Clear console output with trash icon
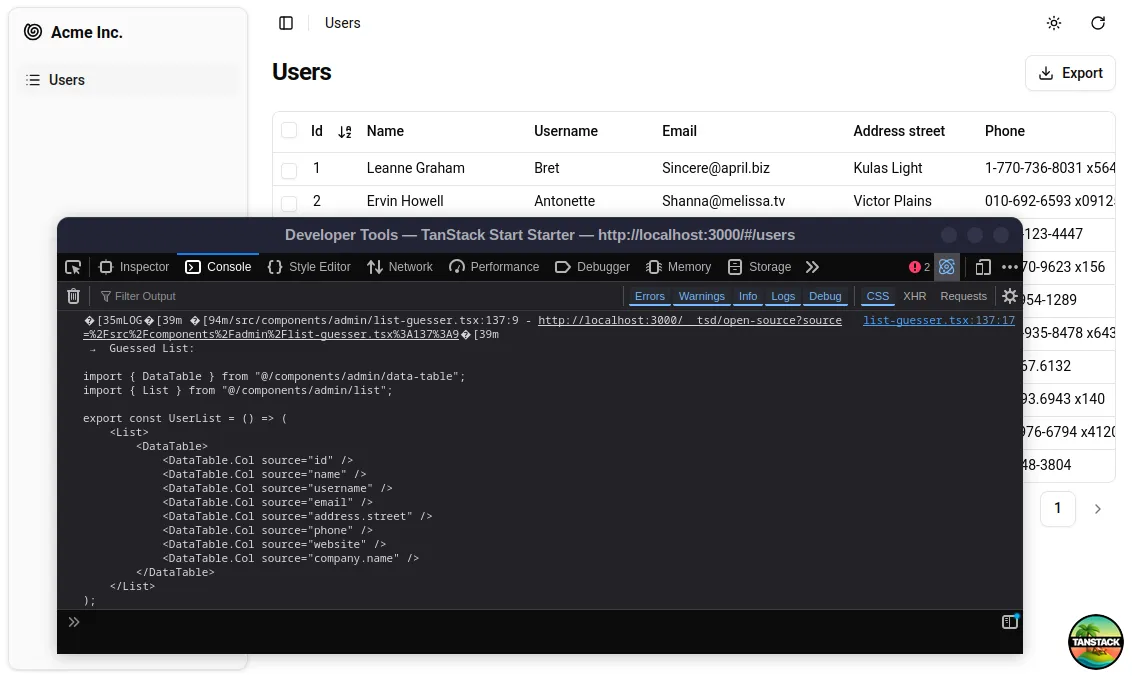 pyautogui.click(x=73, y=296)
